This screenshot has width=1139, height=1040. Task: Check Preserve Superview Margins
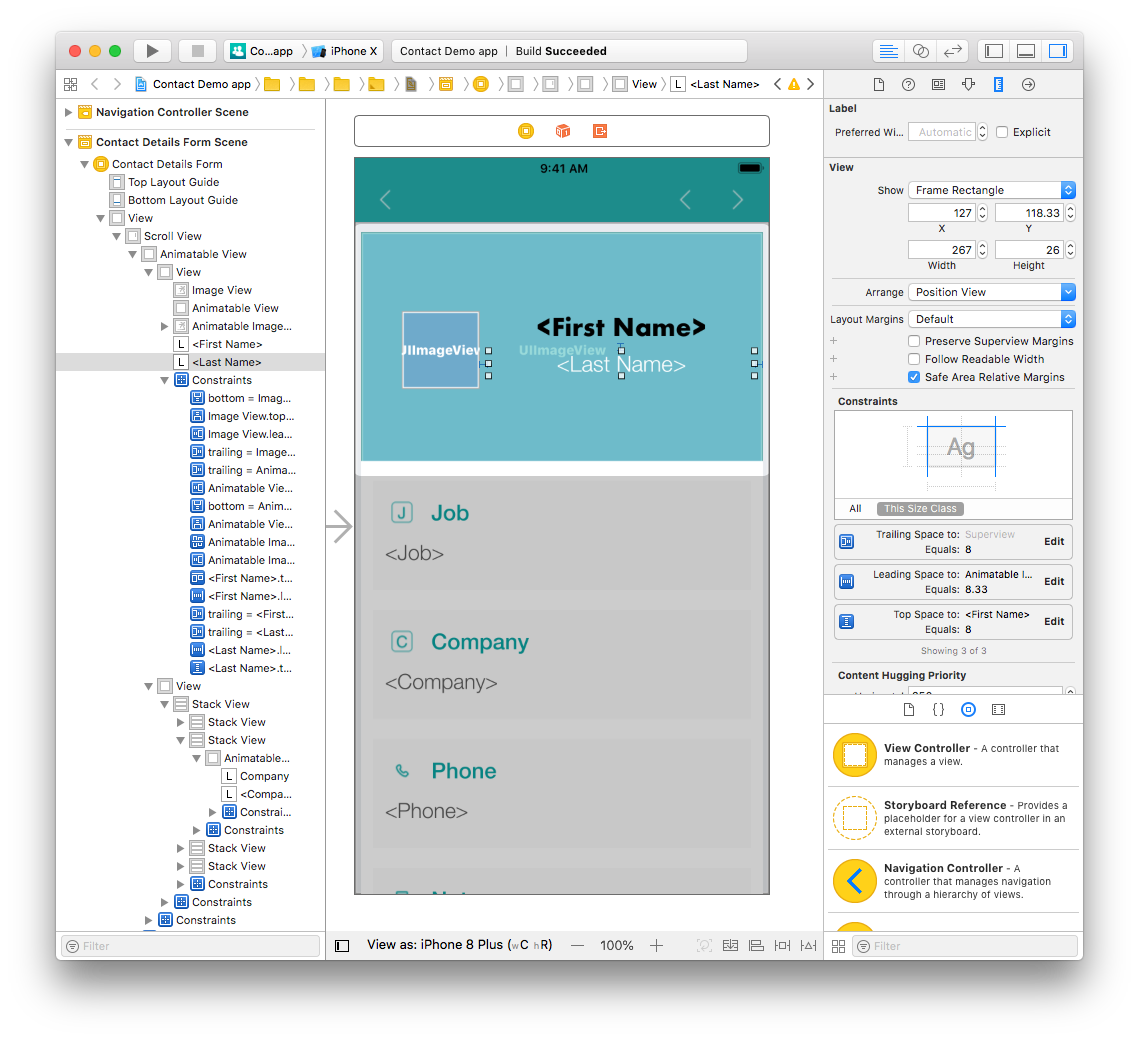pos(914,341)
